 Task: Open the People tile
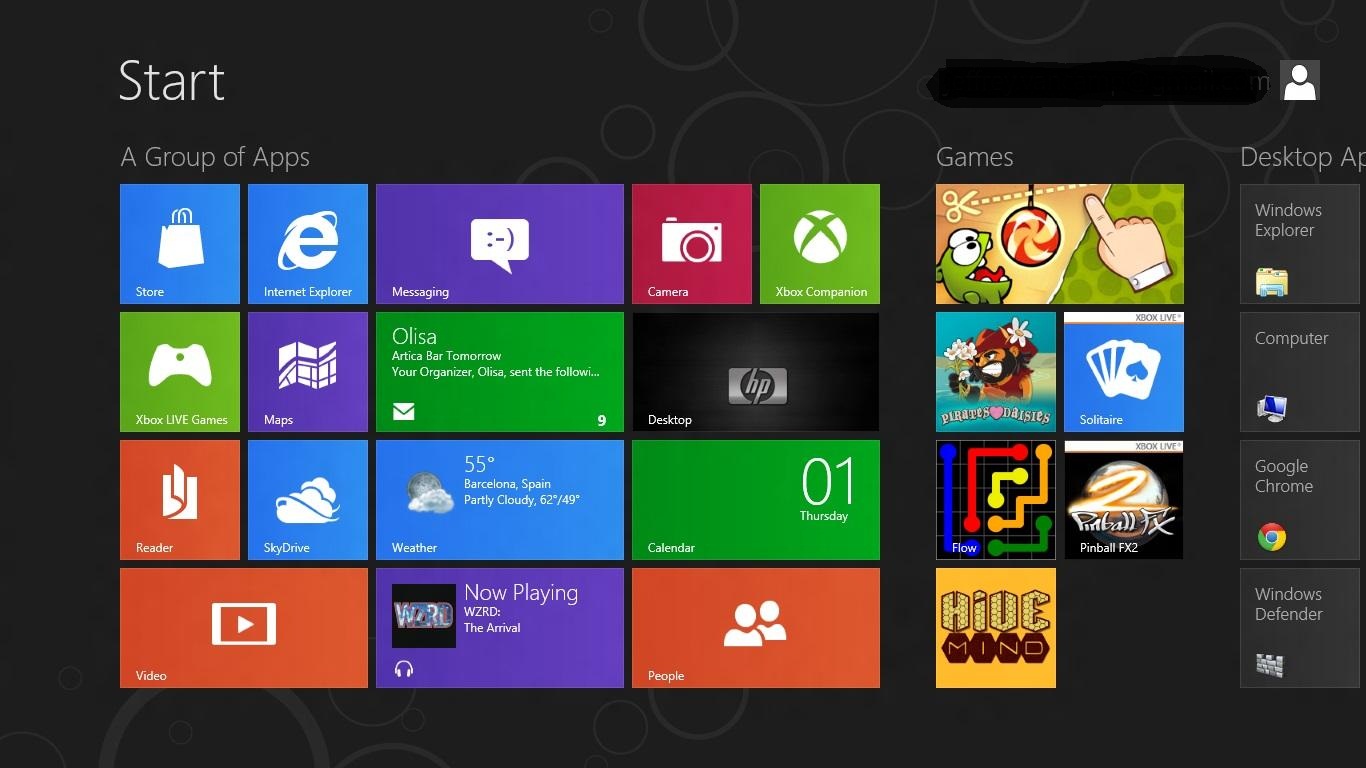(x=756, y=628)
